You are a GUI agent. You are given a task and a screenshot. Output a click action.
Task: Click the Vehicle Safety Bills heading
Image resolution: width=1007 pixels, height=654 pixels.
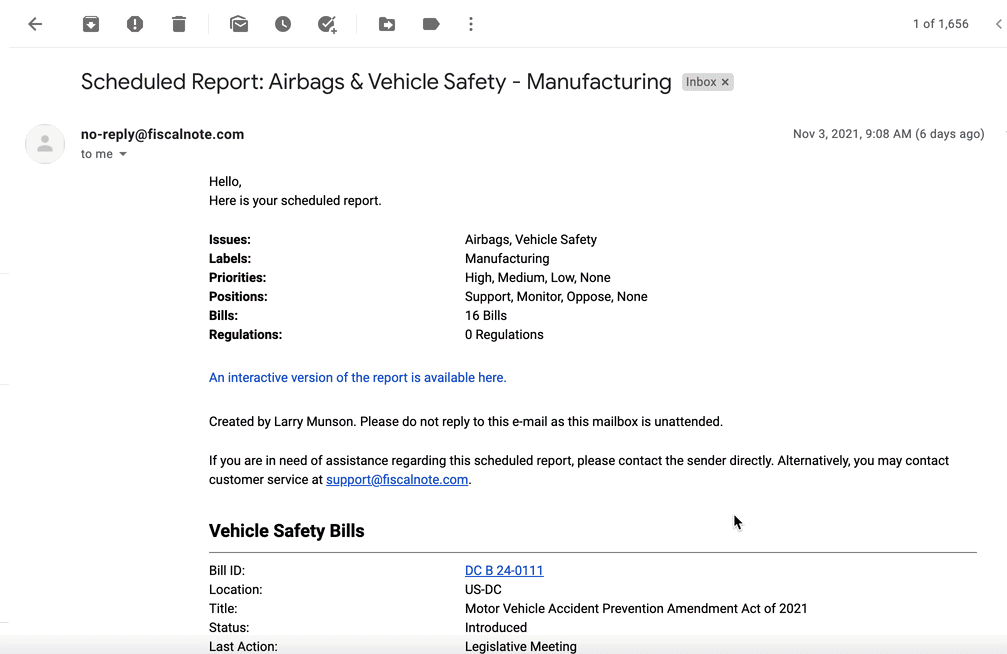pyautogui.click(x=286, y=531)
